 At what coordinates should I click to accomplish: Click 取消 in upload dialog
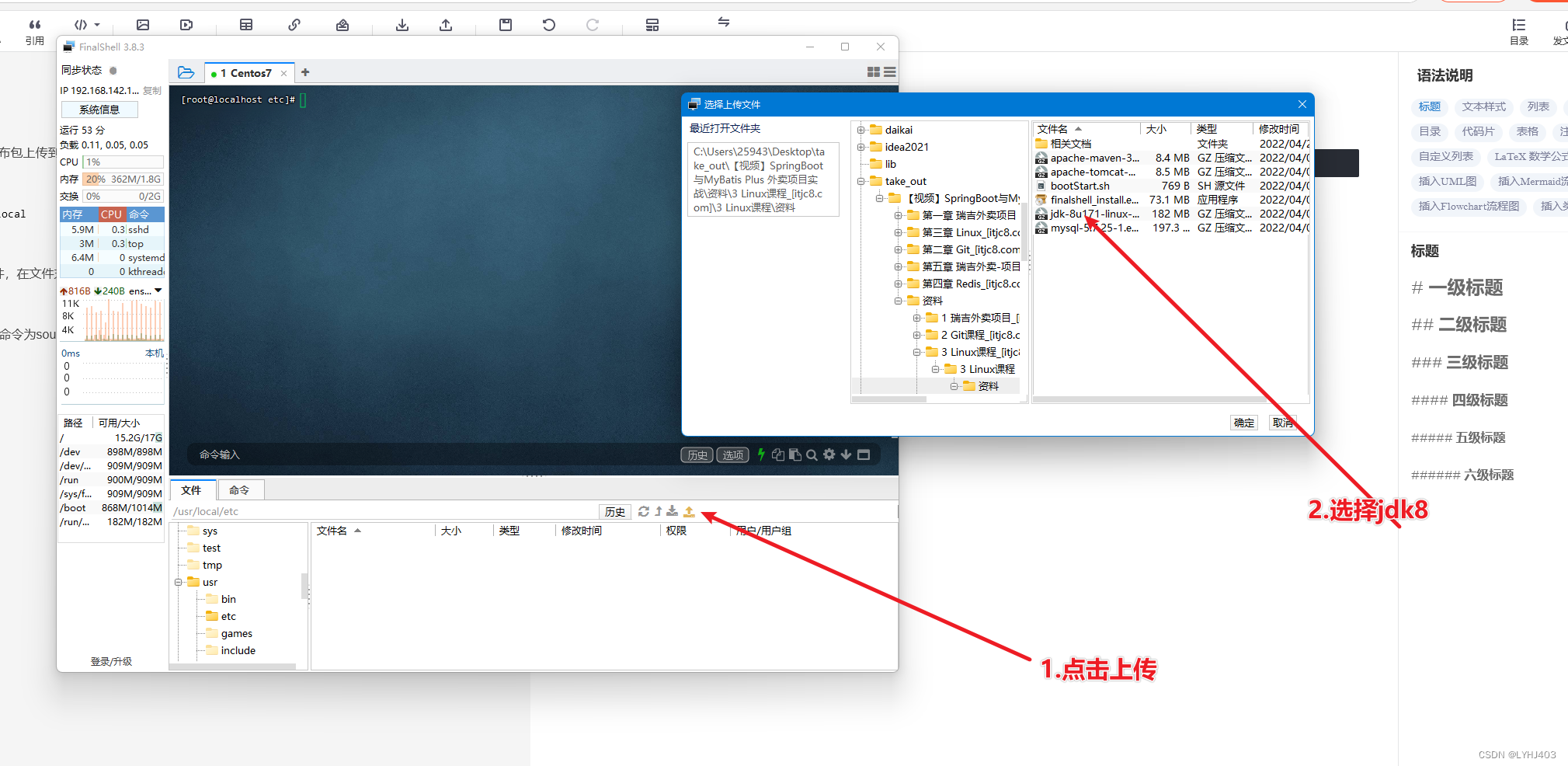pyautogui.click(x=1282, y=423)
